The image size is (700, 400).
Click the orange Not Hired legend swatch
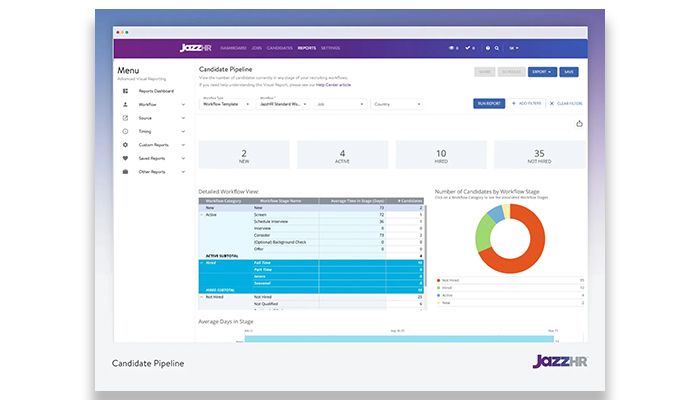pos(441,281)
